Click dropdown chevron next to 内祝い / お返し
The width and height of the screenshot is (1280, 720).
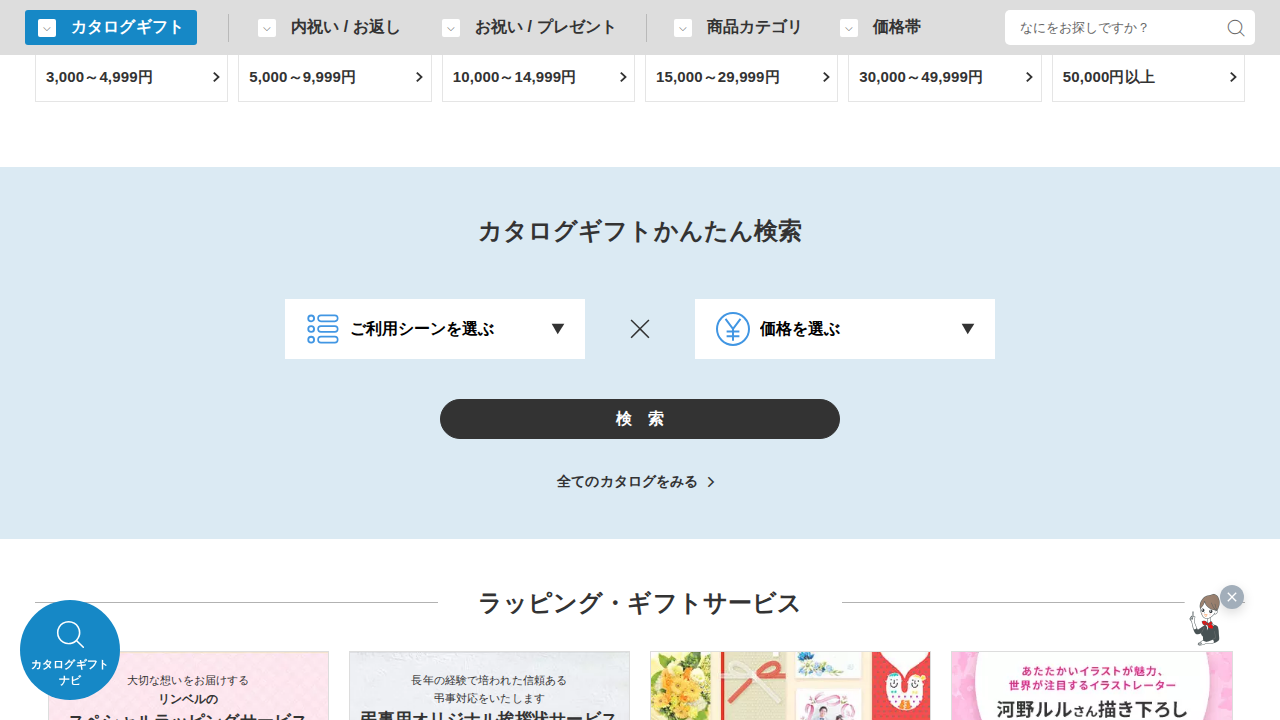point(267,28)
